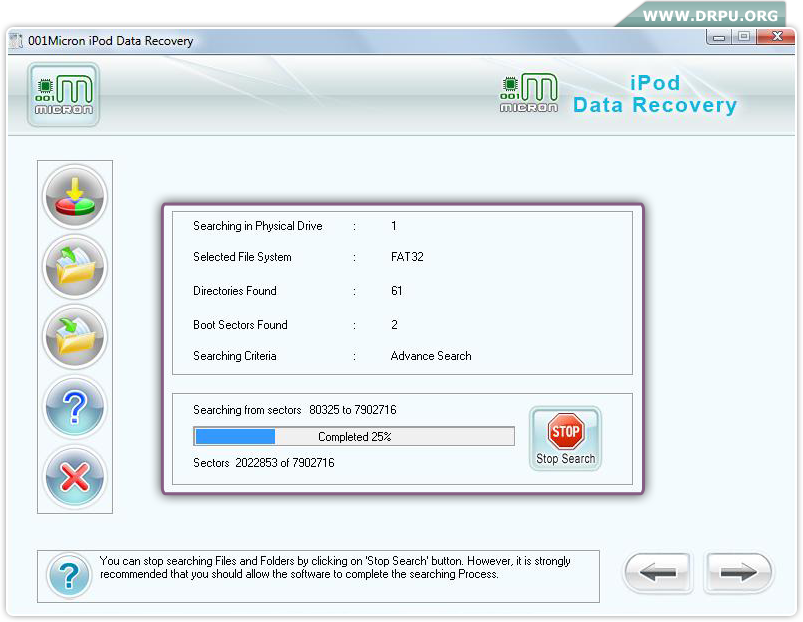This screenshot has height=622, width=803.
Task: Click the window title '001Micron iPod Data Recovery'
Action: (x=111, y=41)
